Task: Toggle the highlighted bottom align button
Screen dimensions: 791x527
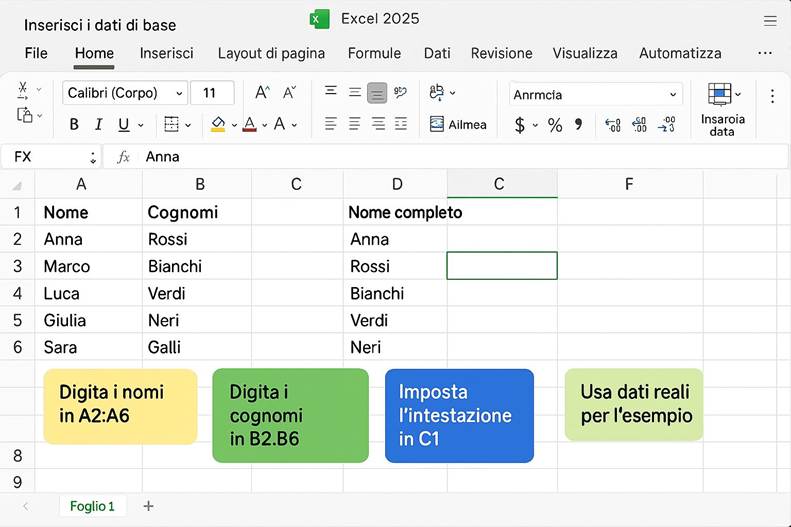Action: [377, 93]
